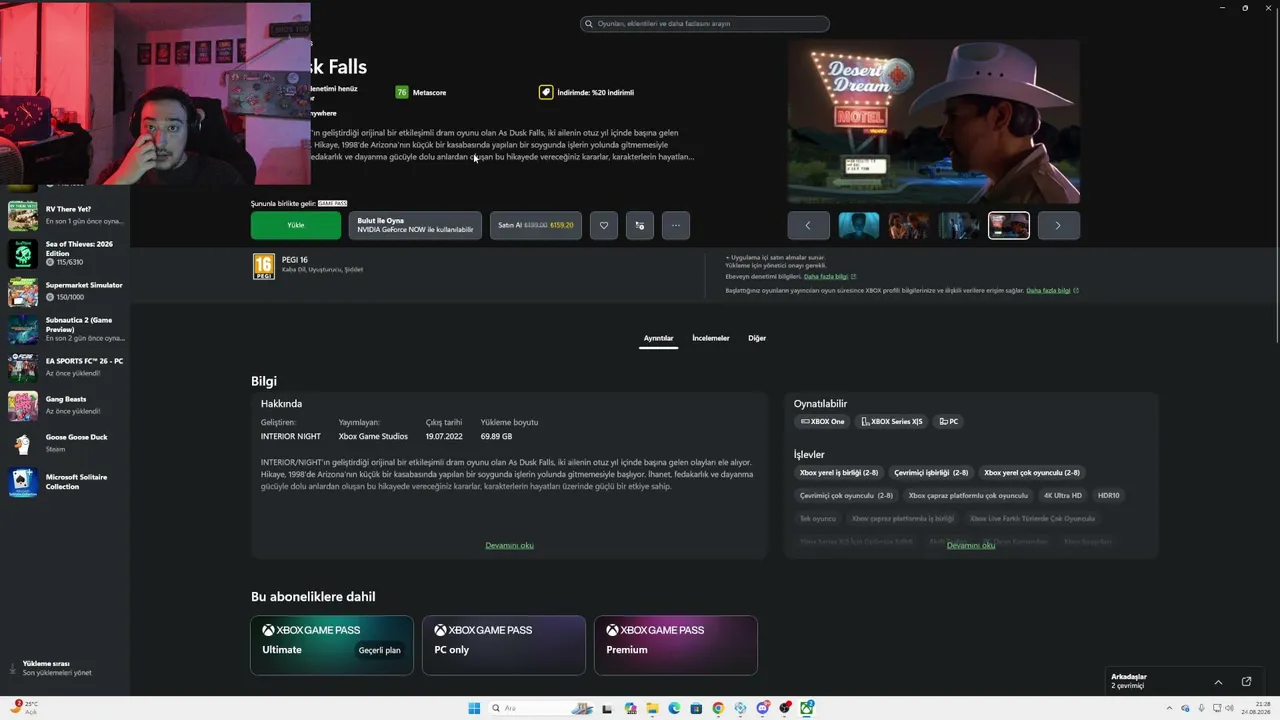Viewport: 1280px width, 720px height.
Task: Go to the previous screenshot arrow
Action: pyautogui.click(x=808, y=225)
